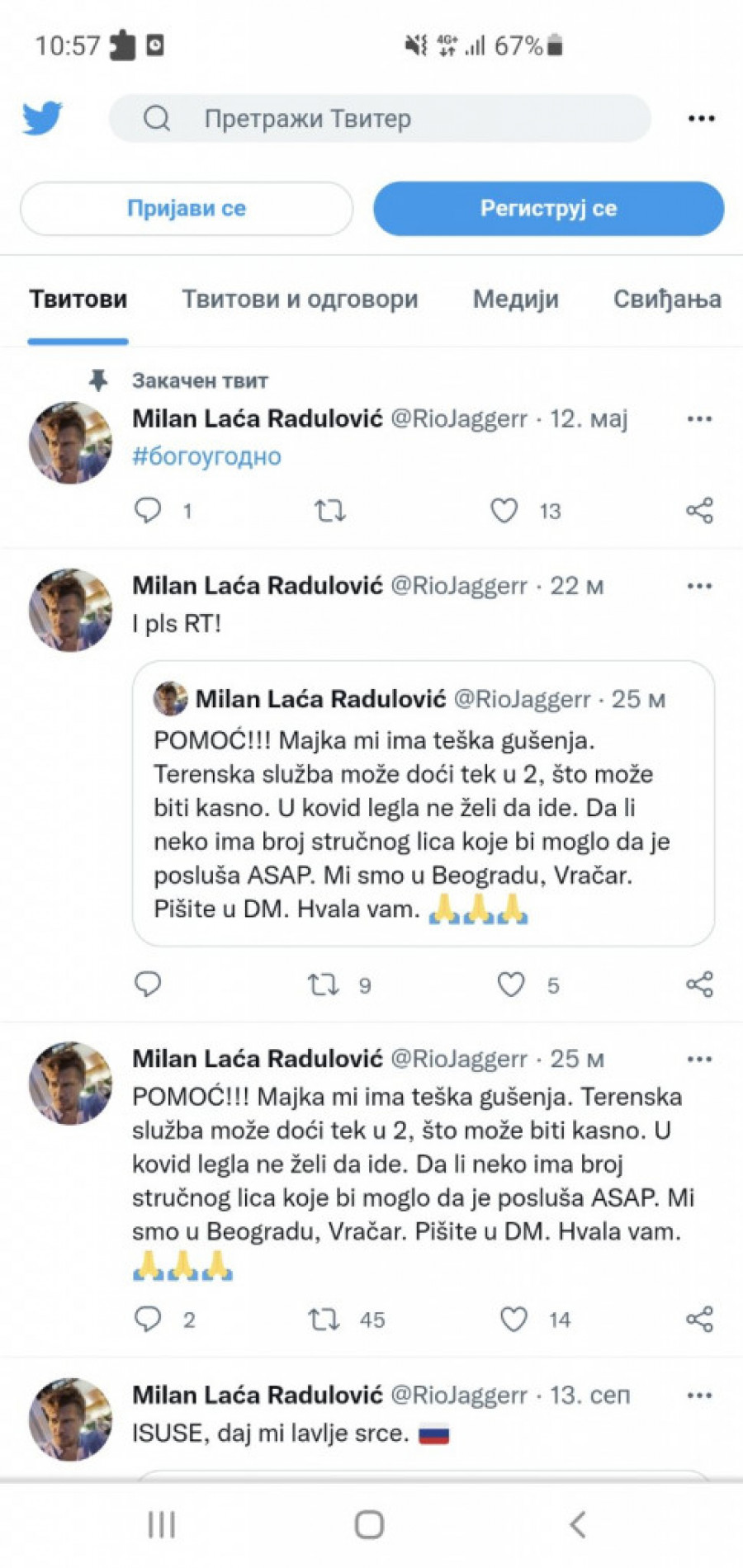Like the "I pls RT!" tweet
Screen dimensions: 743x1568
(511, 984)
